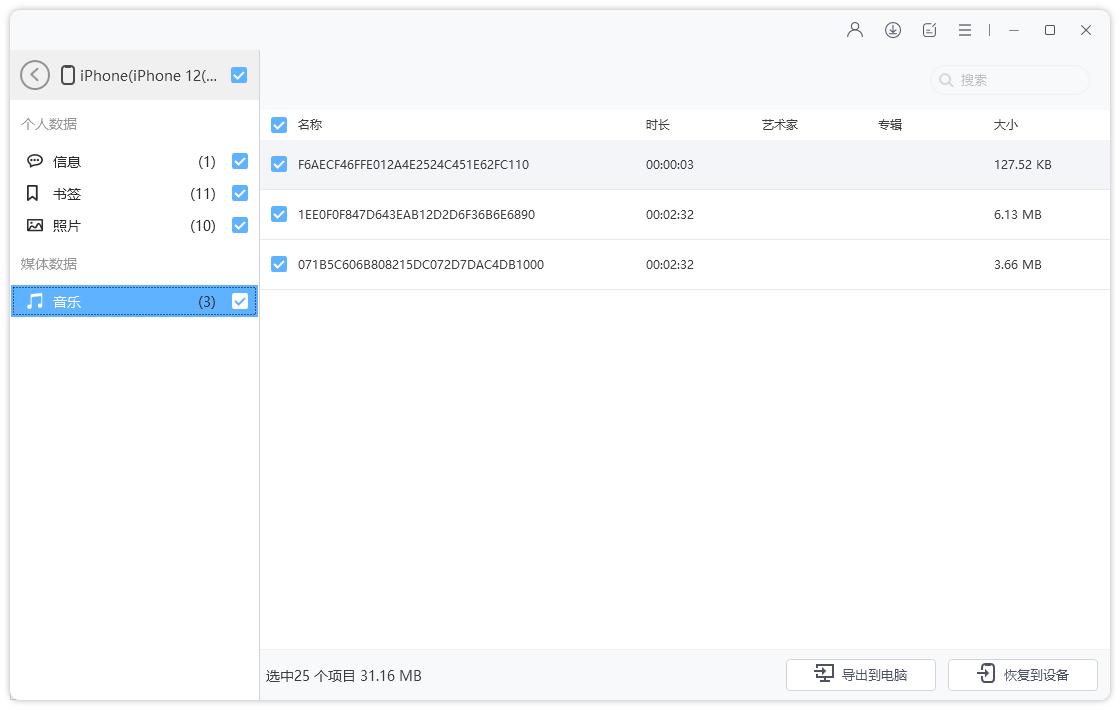Select the 信息 messages icon in sidebar
The image size is (1120, 710).
[x=35, y=161]
